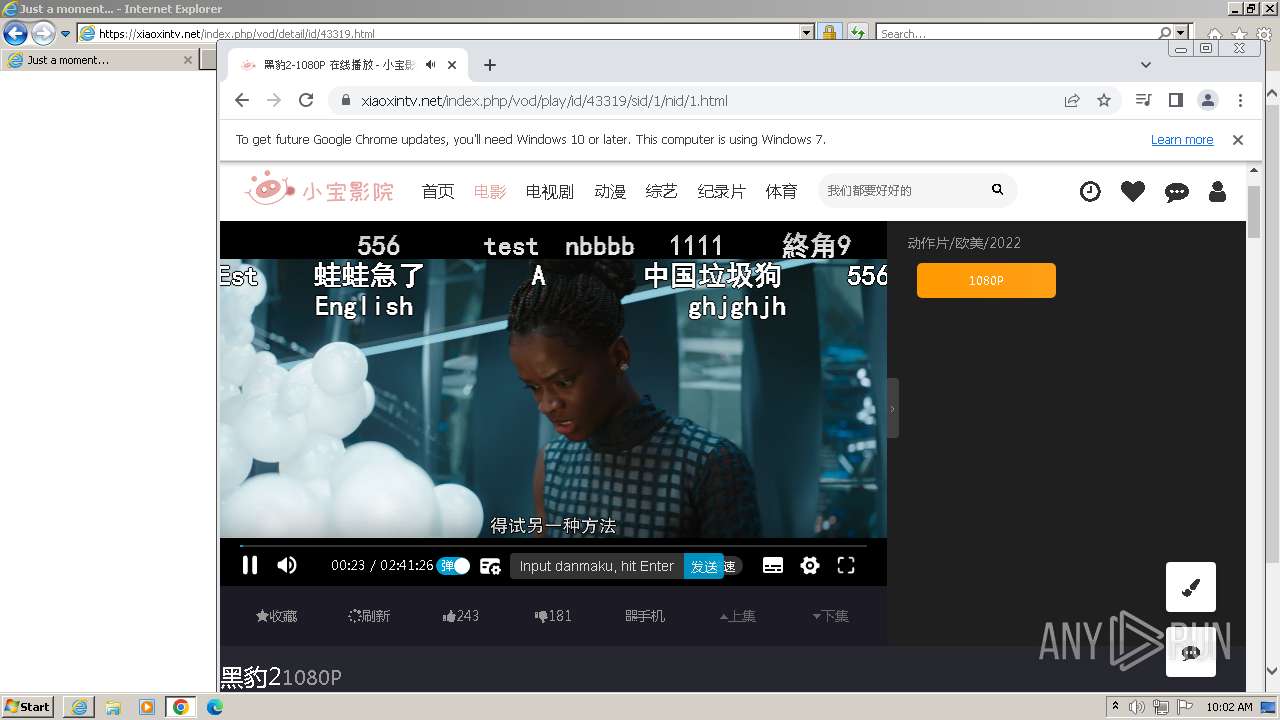Click the Learn more link
This screenshot has height=720, width=1280.
coord(1182,140)
